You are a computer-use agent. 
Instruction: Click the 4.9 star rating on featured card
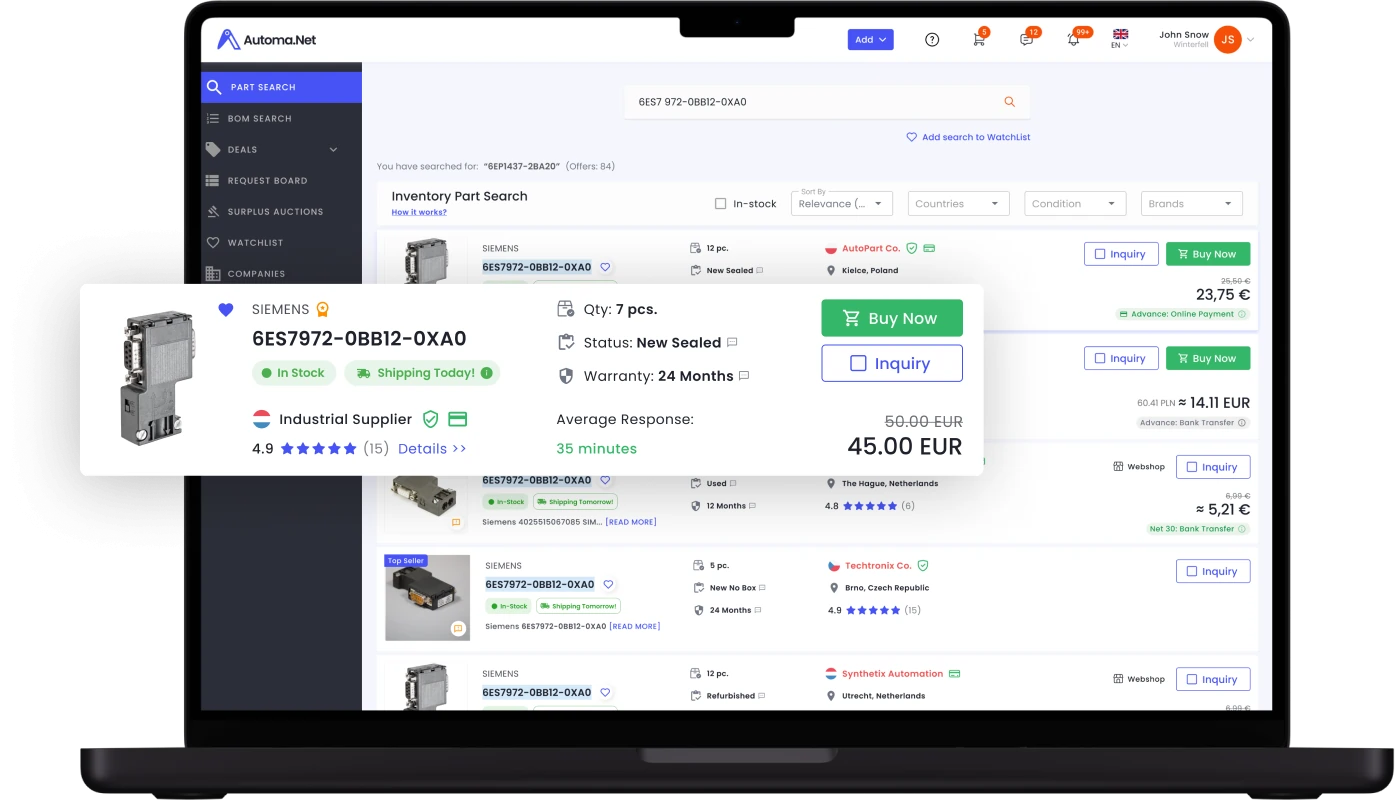point(320,449)
